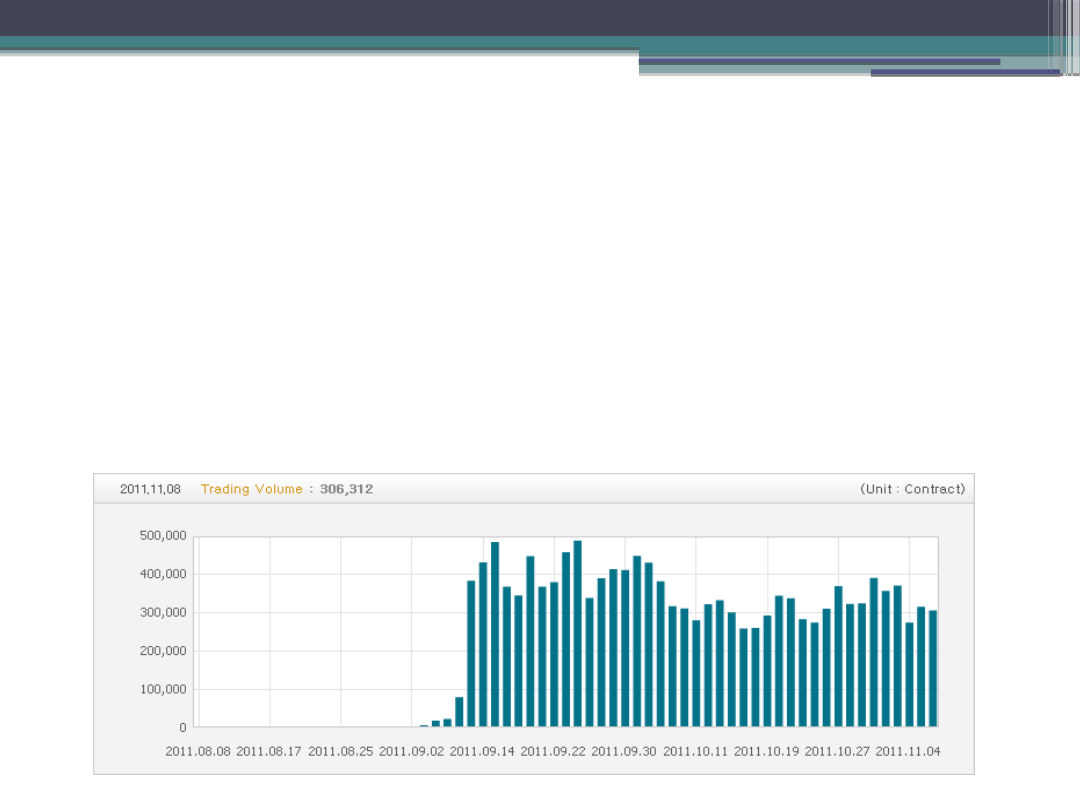Click the 2011.08.08 x-axis date label
1080x810 pixels.
[x=198, y=751]
